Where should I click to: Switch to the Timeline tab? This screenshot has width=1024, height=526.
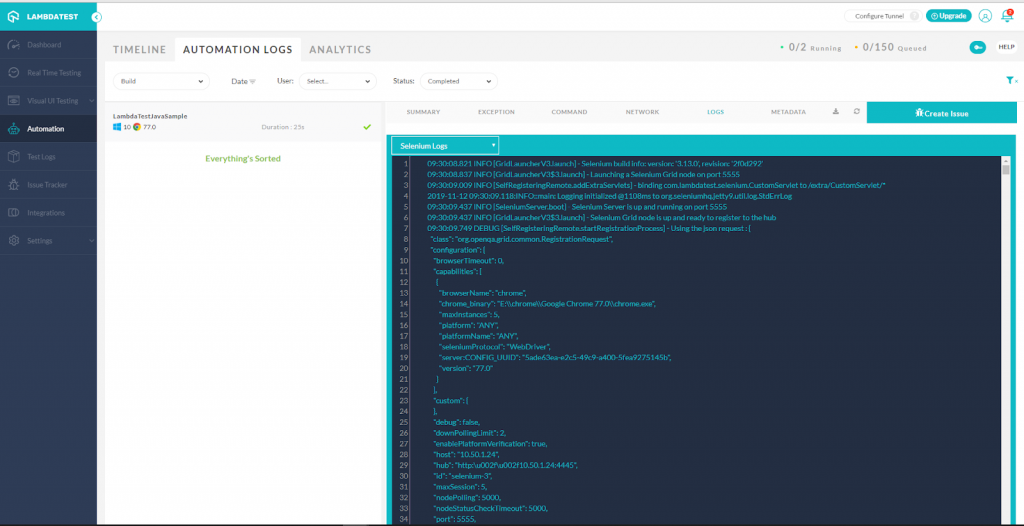point(139,49)
